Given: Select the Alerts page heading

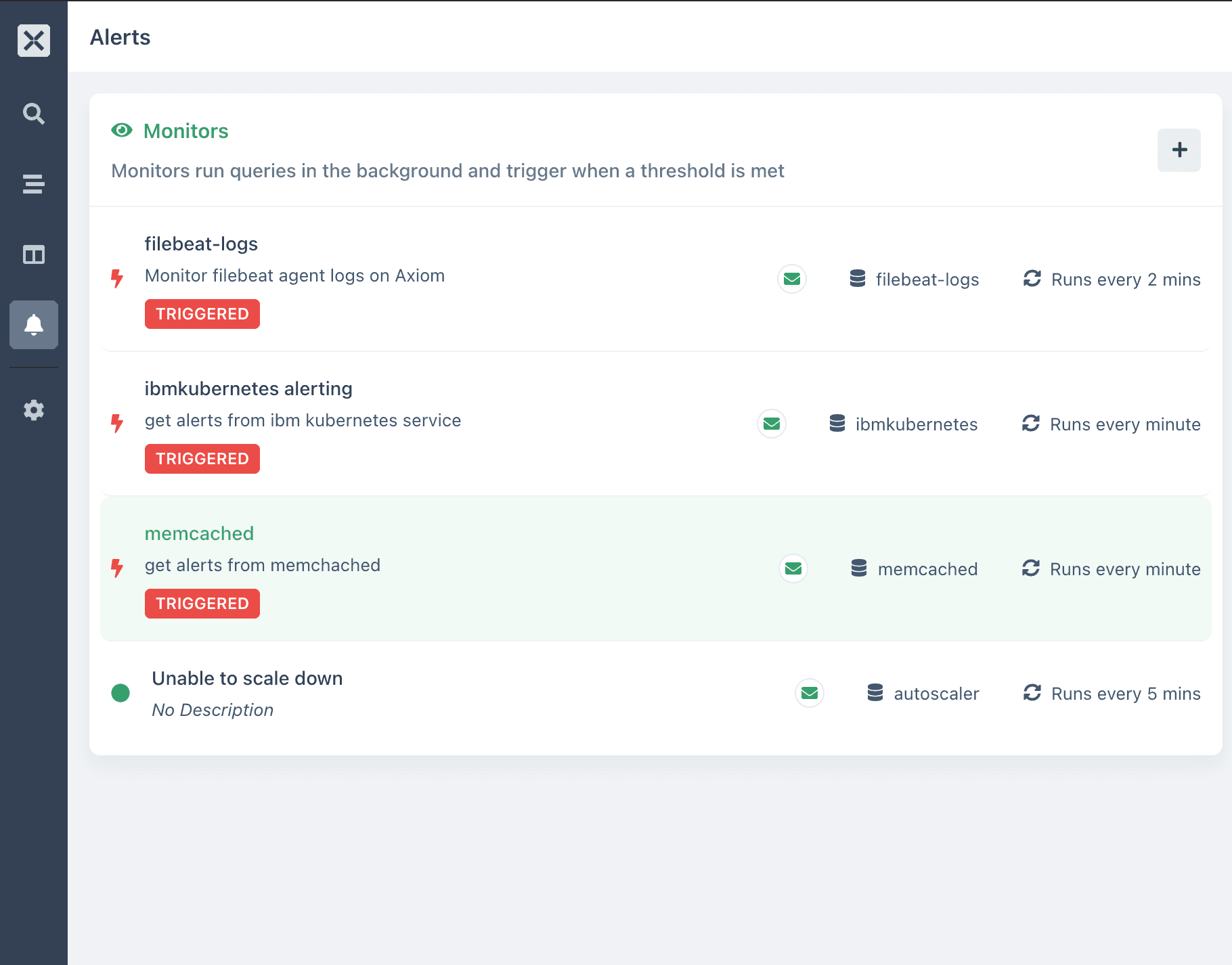Looking at the screenshot, I should 120,37.
